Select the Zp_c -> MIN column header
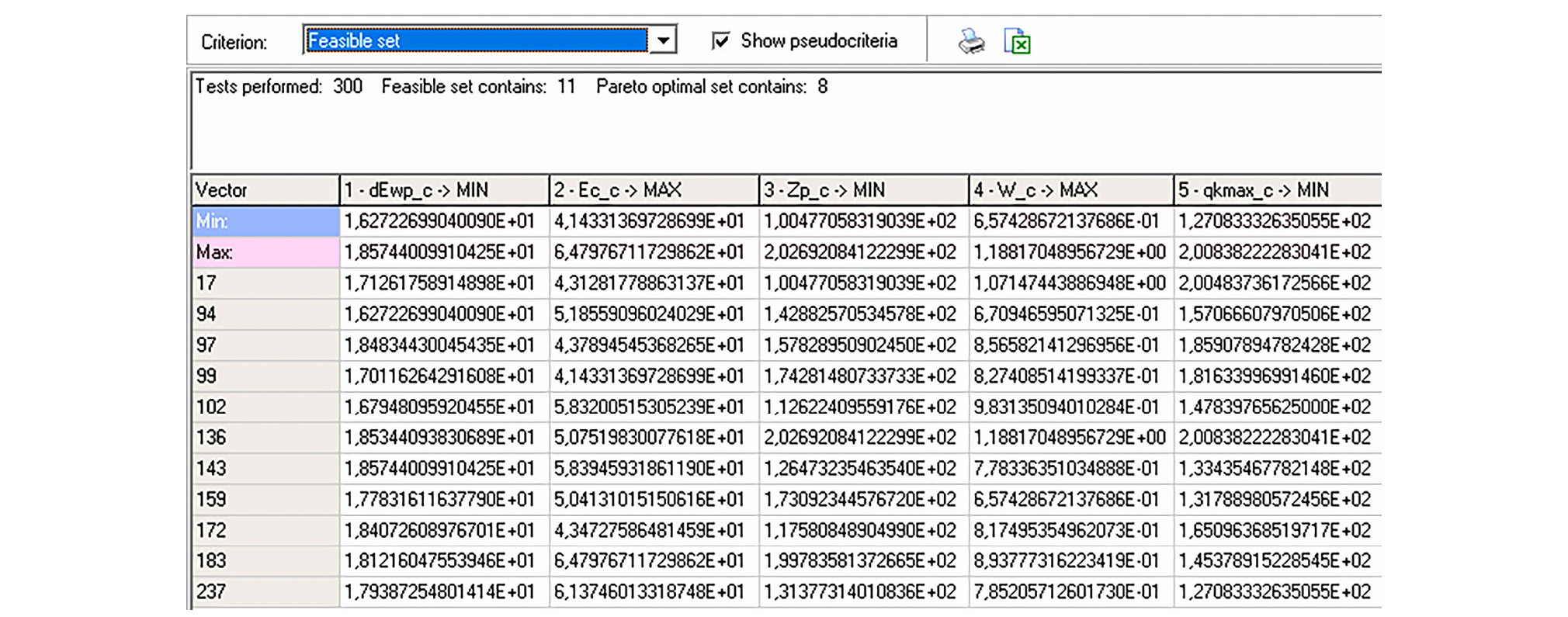 tap(862, 190)
